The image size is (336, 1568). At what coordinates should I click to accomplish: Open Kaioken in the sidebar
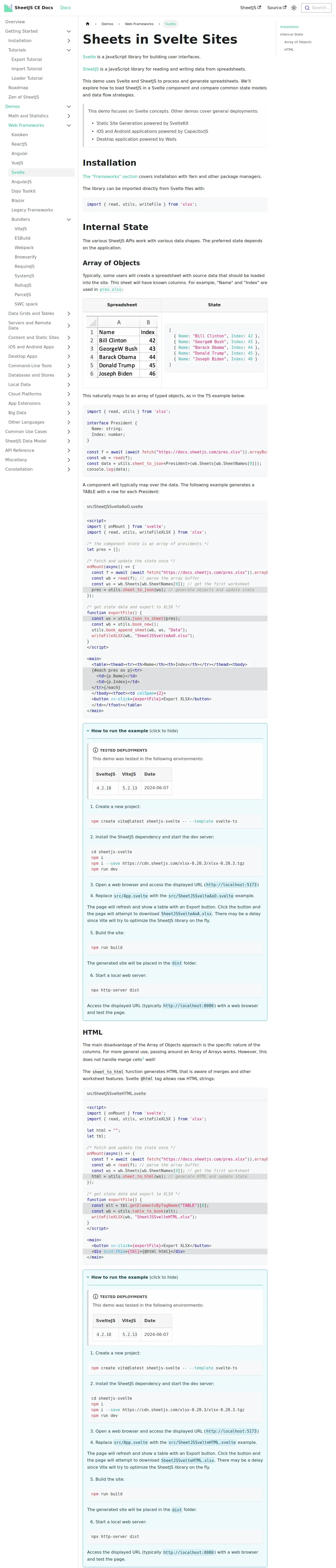20,135
